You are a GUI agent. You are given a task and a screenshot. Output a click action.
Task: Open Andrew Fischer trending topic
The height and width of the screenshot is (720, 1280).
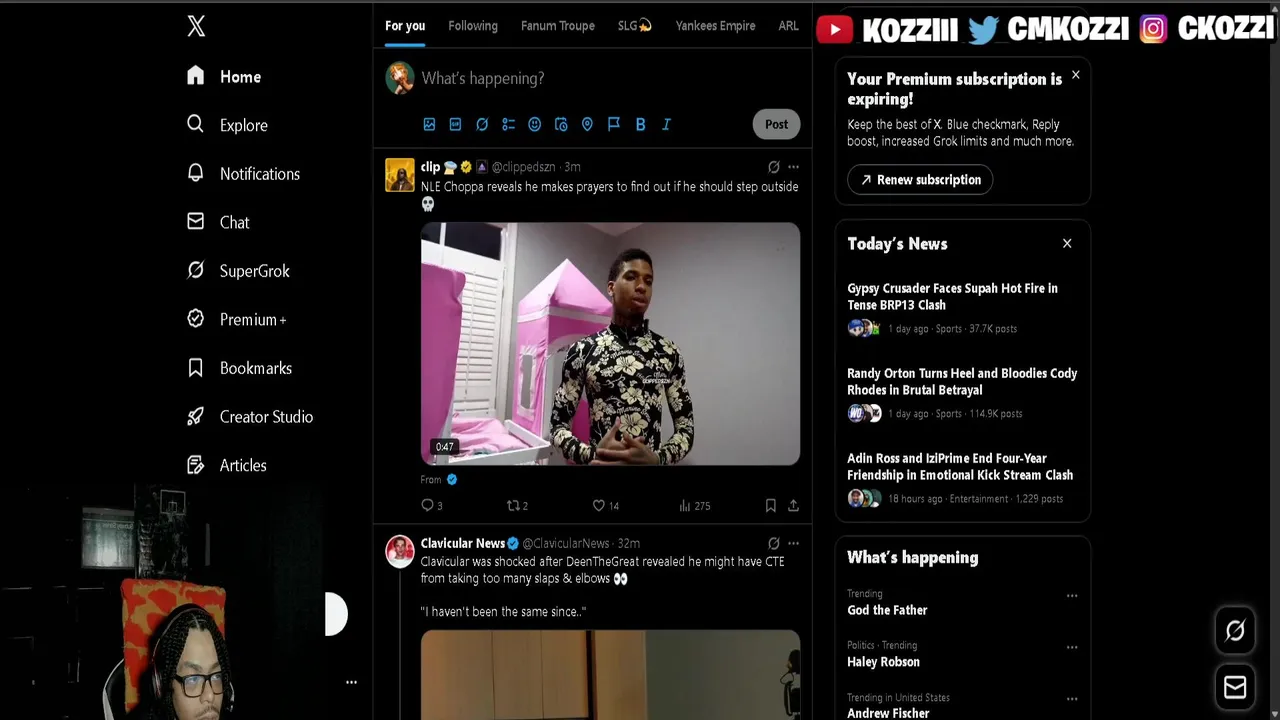pyautogui.click(x=888, y=713)
